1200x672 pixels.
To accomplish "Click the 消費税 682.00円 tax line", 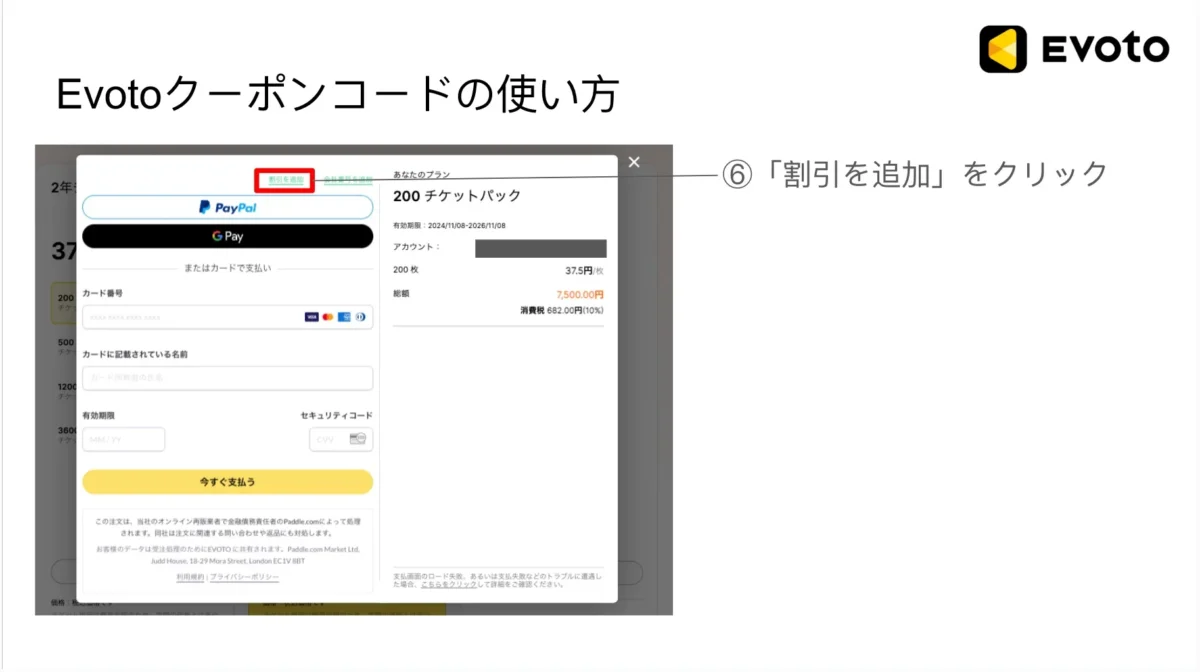I will coord(562,311).
